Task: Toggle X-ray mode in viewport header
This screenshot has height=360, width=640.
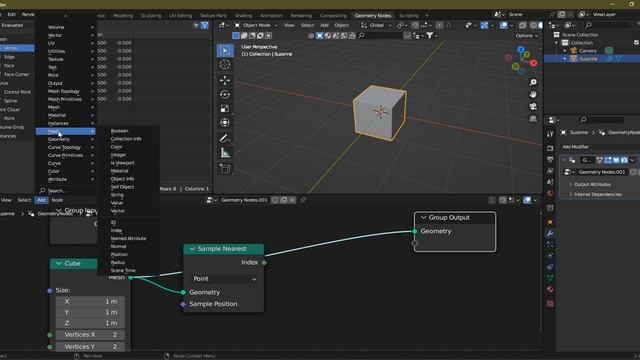Action: tap(522, 25)
